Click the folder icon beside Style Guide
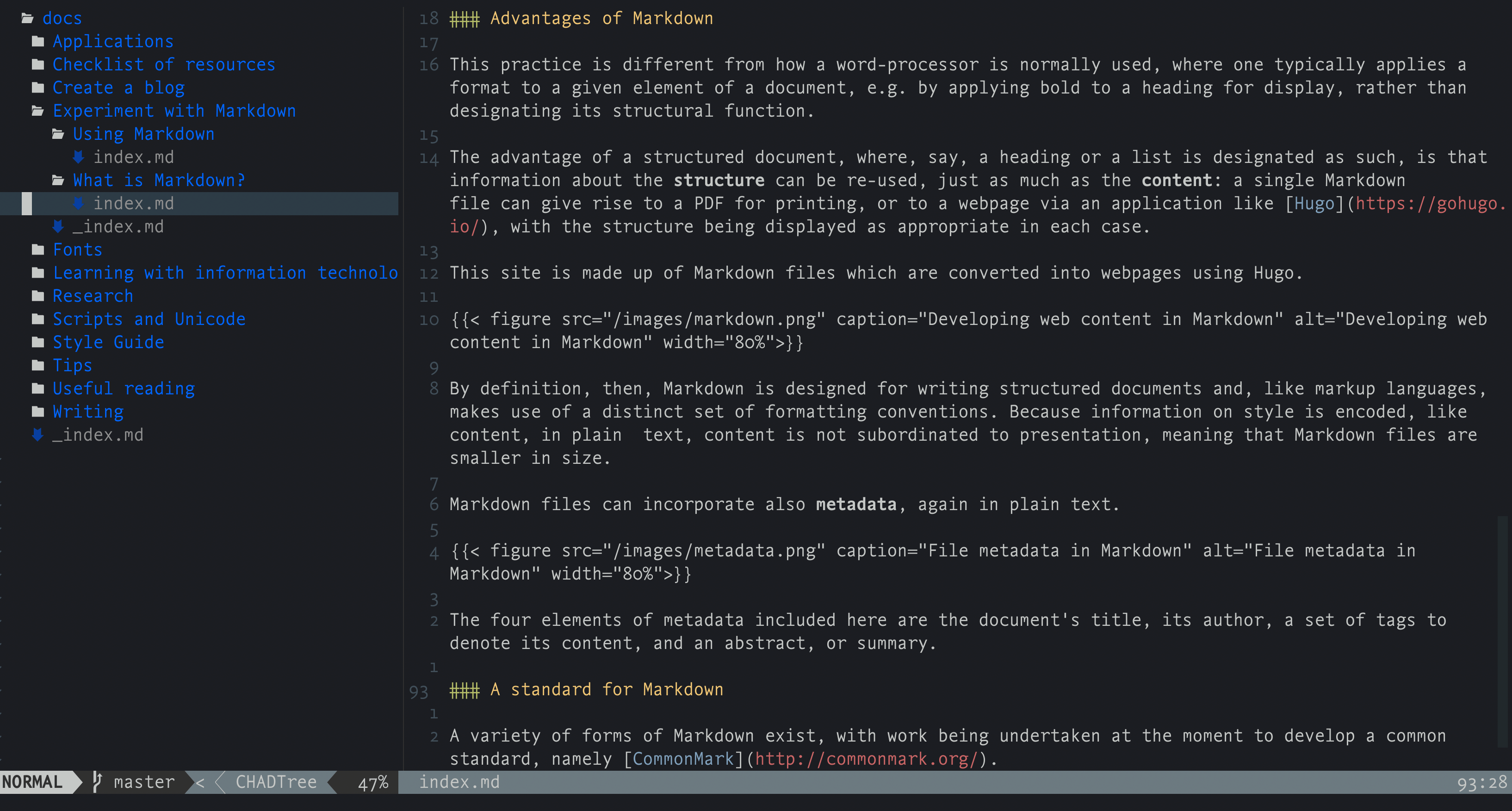Viewport: 1512px width, 811px height. point(37,343)
